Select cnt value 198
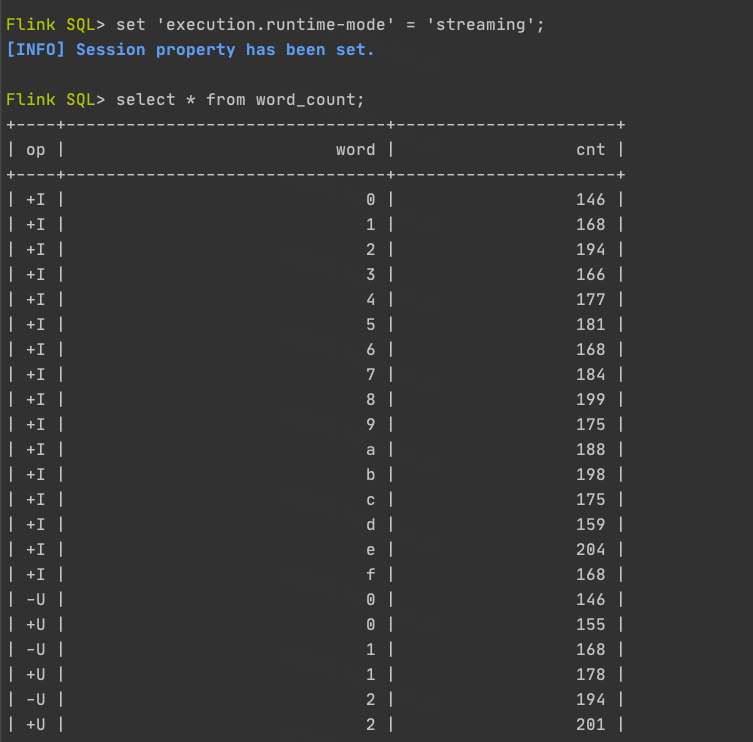The image size is (753, 742). click(590, 474)
